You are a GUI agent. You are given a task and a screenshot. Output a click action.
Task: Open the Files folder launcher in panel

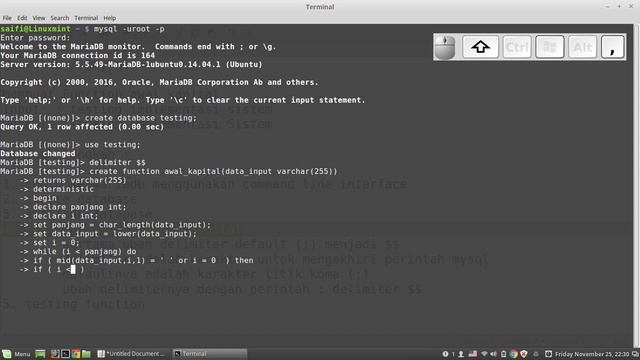(86, 354)
